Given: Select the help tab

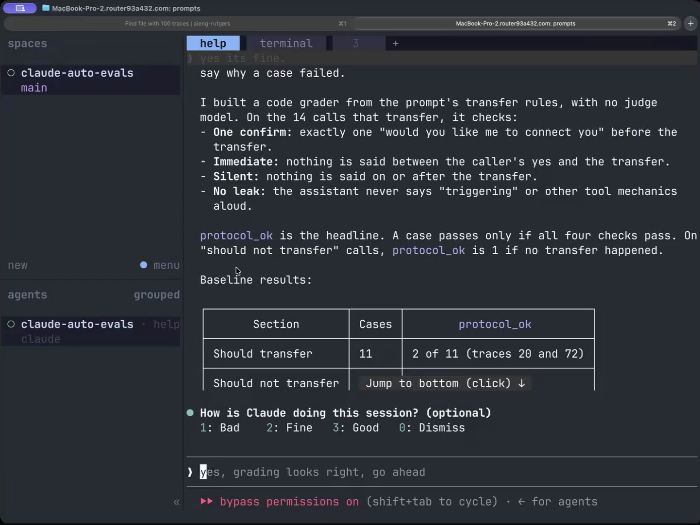Looking at the screenshot, I should pyautogui.click(x=213, y=43).
